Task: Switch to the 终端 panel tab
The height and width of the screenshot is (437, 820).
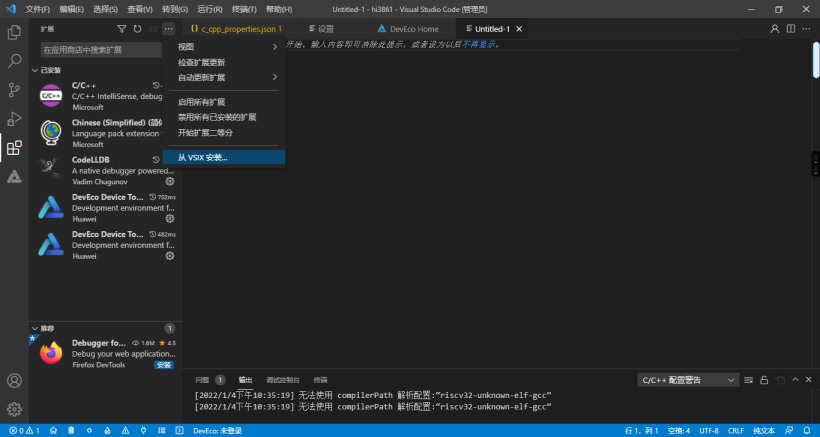Action: pyautogui.click(x=320, y=380)
